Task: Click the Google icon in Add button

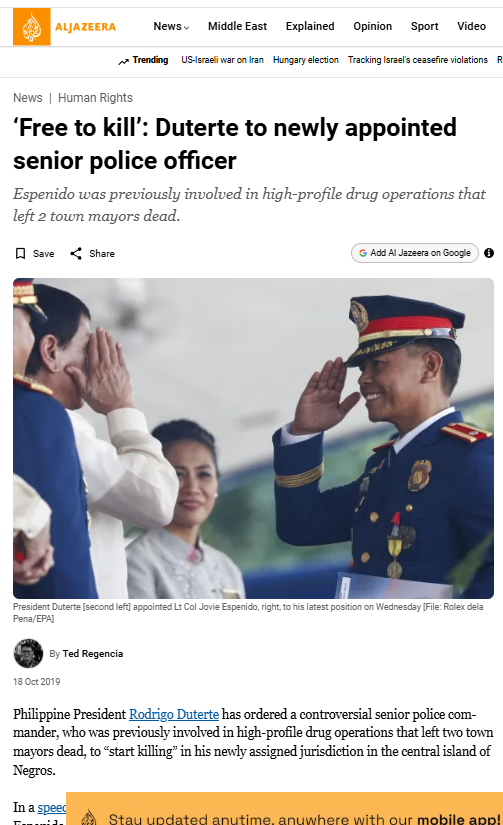Action: [363, 253]
